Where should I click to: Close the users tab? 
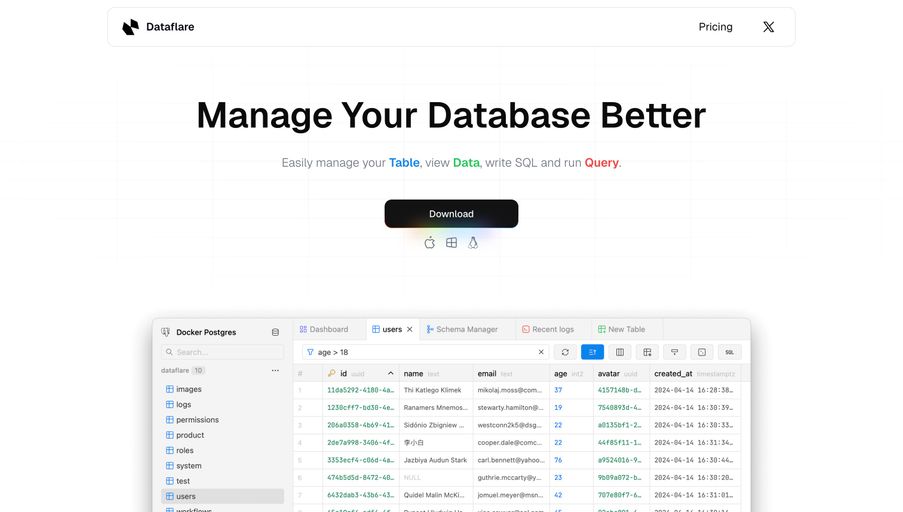pyautogui.click(x=409, y=329)
